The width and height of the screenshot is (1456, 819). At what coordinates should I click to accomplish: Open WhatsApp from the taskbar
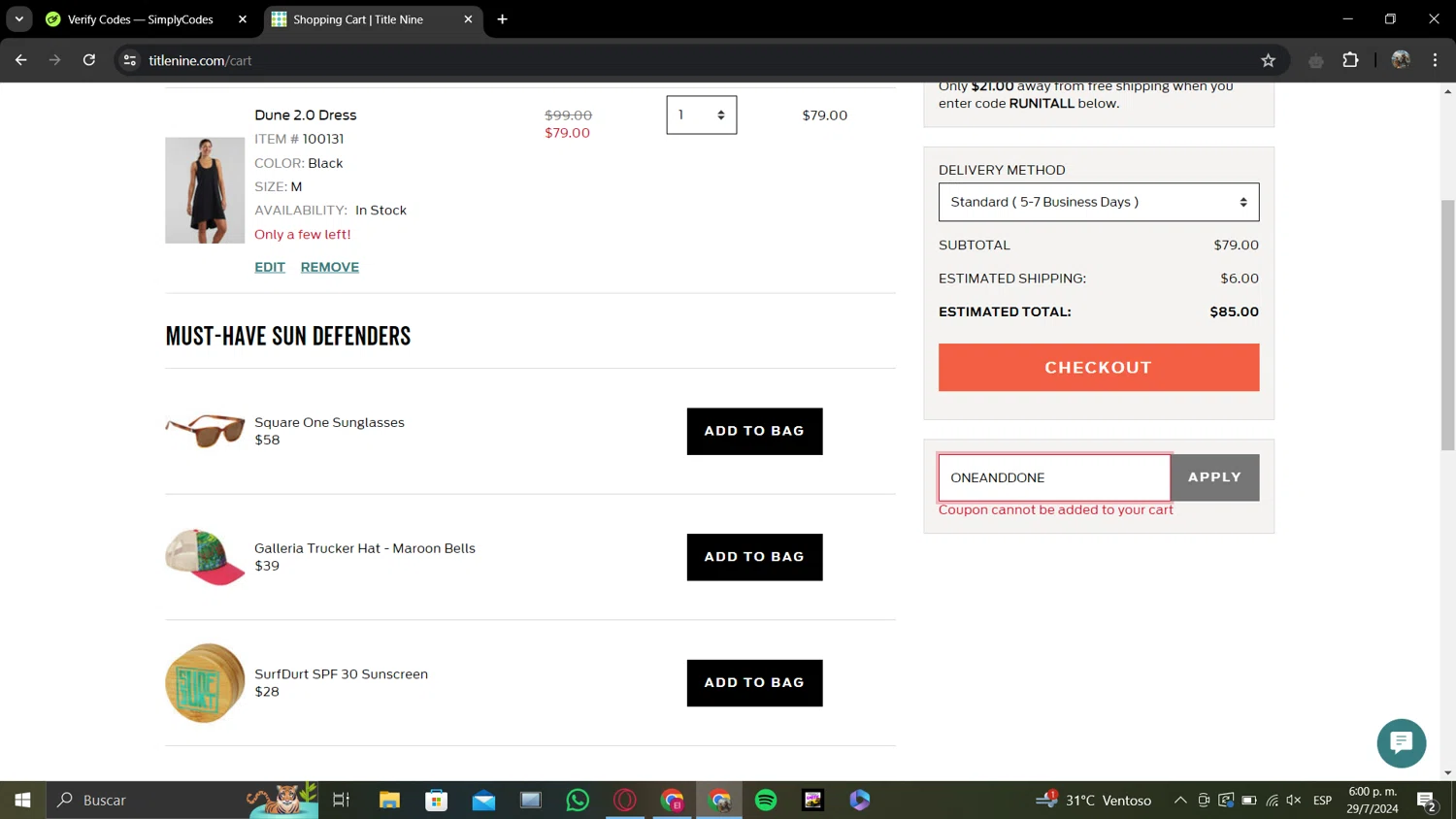coord(578,800)
